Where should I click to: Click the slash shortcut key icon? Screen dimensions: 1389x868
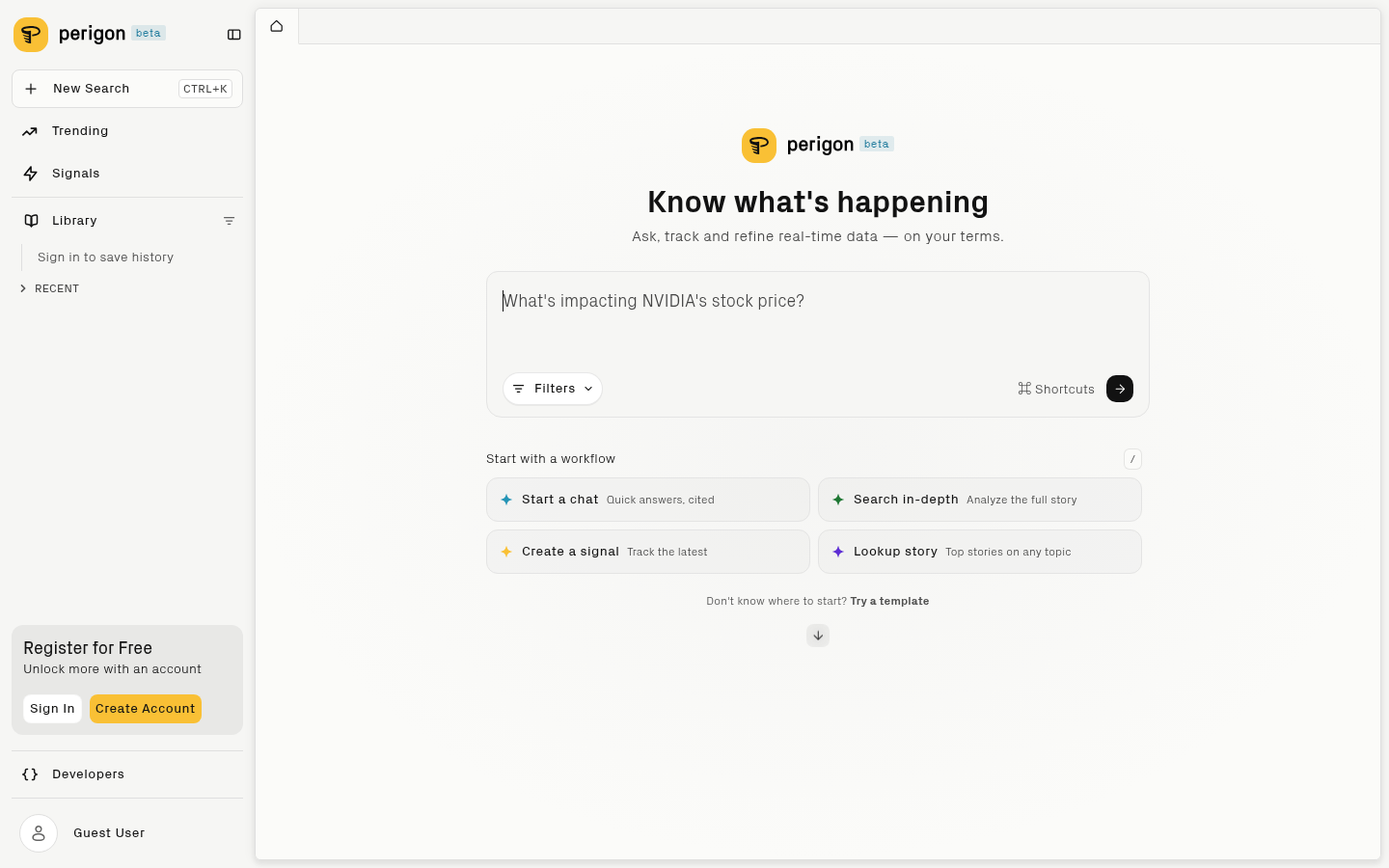click(1132, 459)
